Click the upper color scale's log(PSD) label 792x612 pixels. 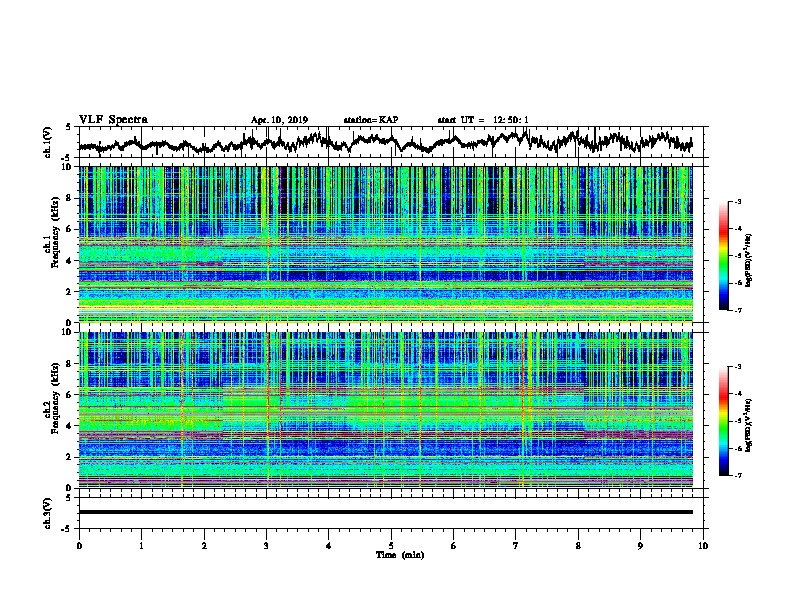[748, 260]
